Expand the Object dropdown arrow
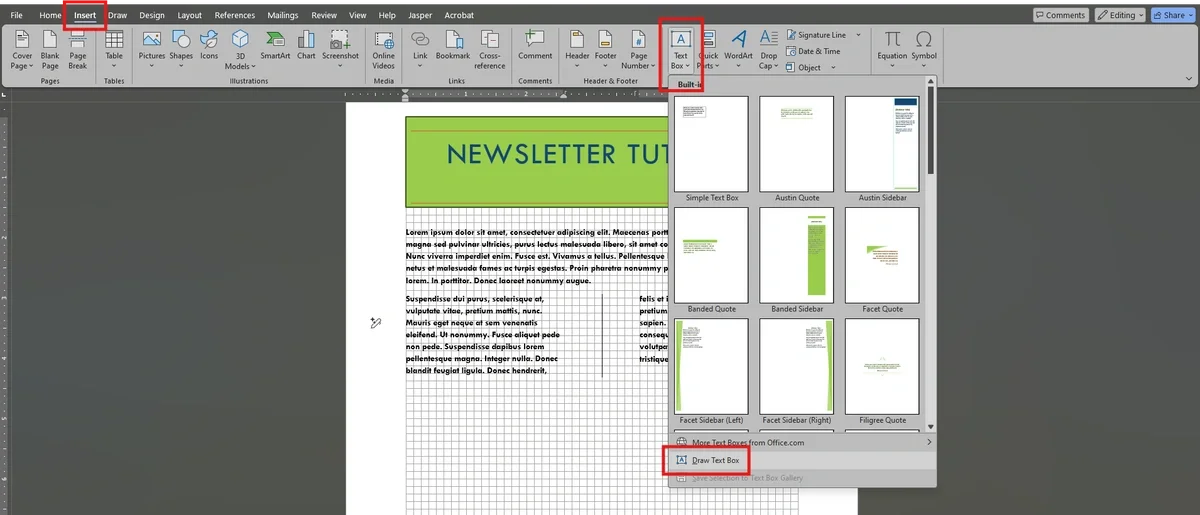1200x515 pixels. 832,68
